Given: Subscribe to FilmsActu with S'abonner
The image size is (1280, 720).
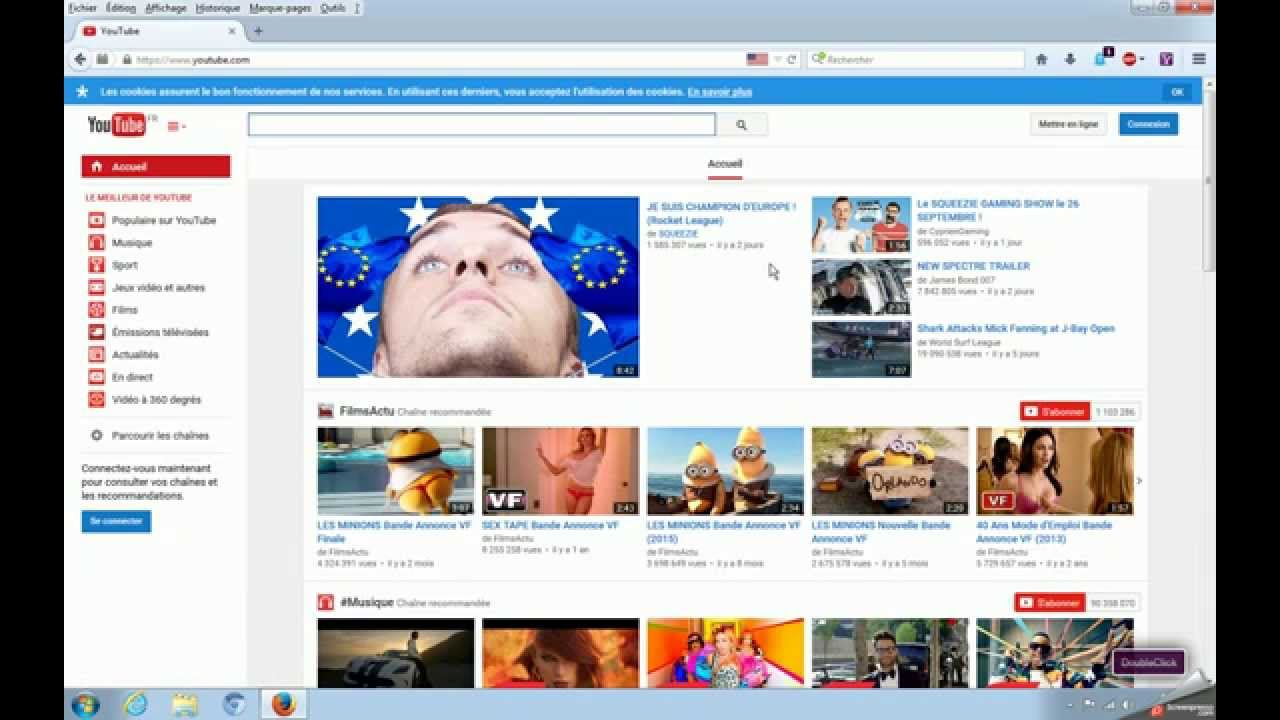Looking at the screenshot, I should [x=1055, y=412].
